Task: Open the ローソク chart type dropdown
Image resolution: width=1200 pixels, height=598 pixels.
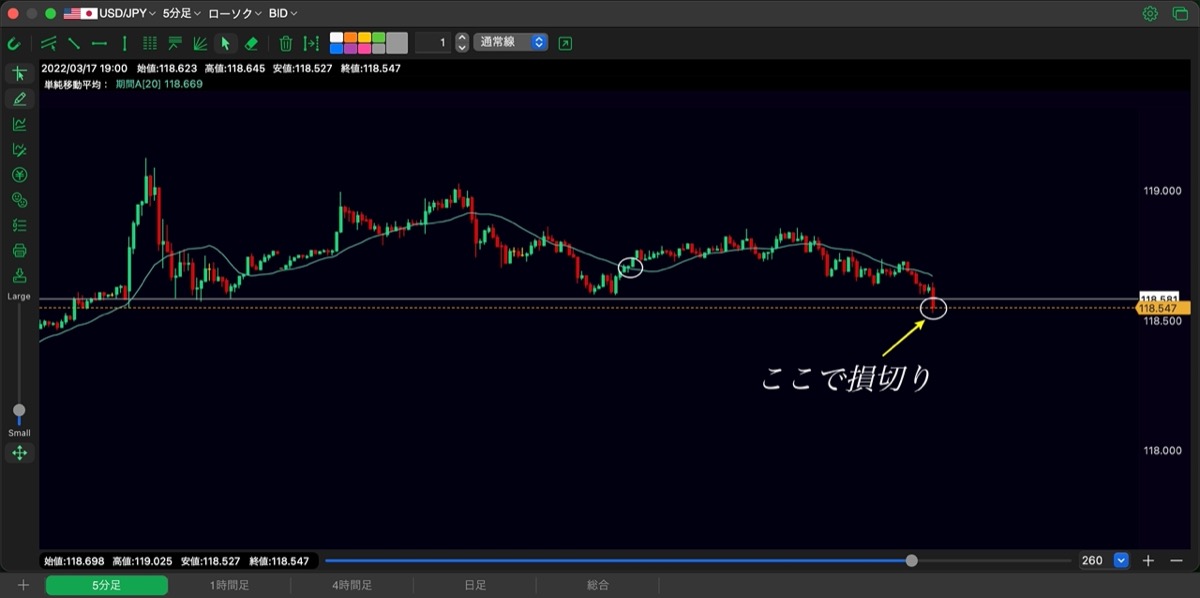Action: pyautogui.click(x=235, y=14)
